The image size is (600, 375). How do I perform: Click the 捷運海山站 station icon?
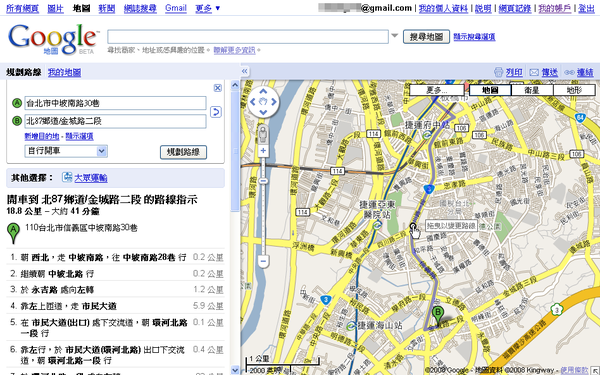click(351, 326)
